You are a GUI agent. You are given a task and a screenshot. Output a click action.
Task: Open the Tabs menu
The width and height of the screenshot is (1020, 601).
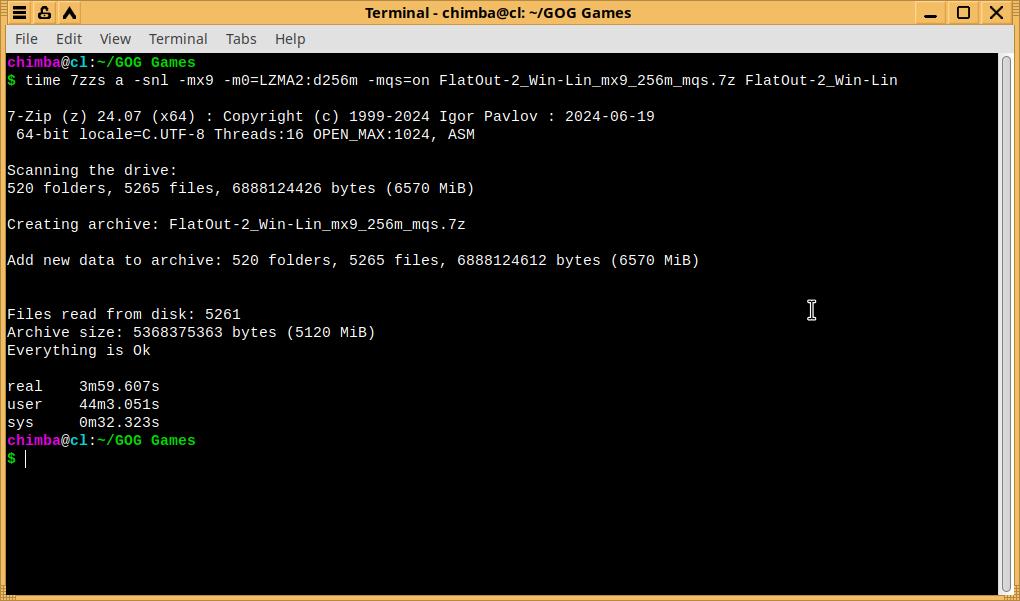click(241, 39)
